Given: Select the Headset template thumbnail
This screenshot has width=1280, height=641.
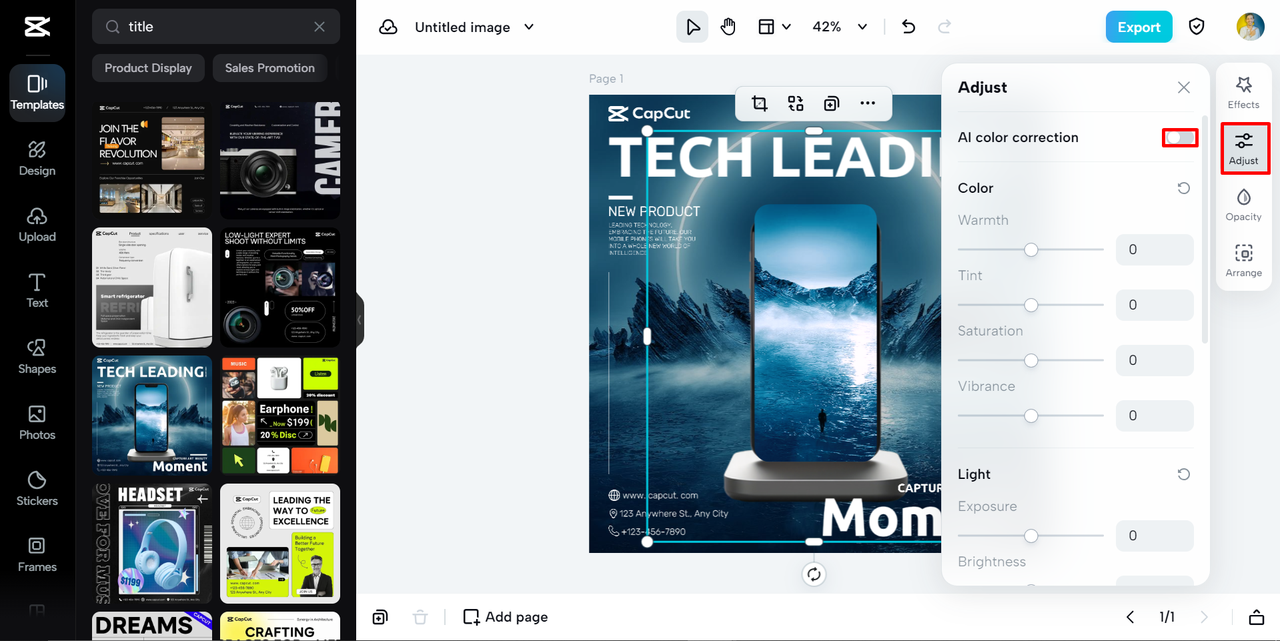Looking at the screenshot, I should (152, 544).
